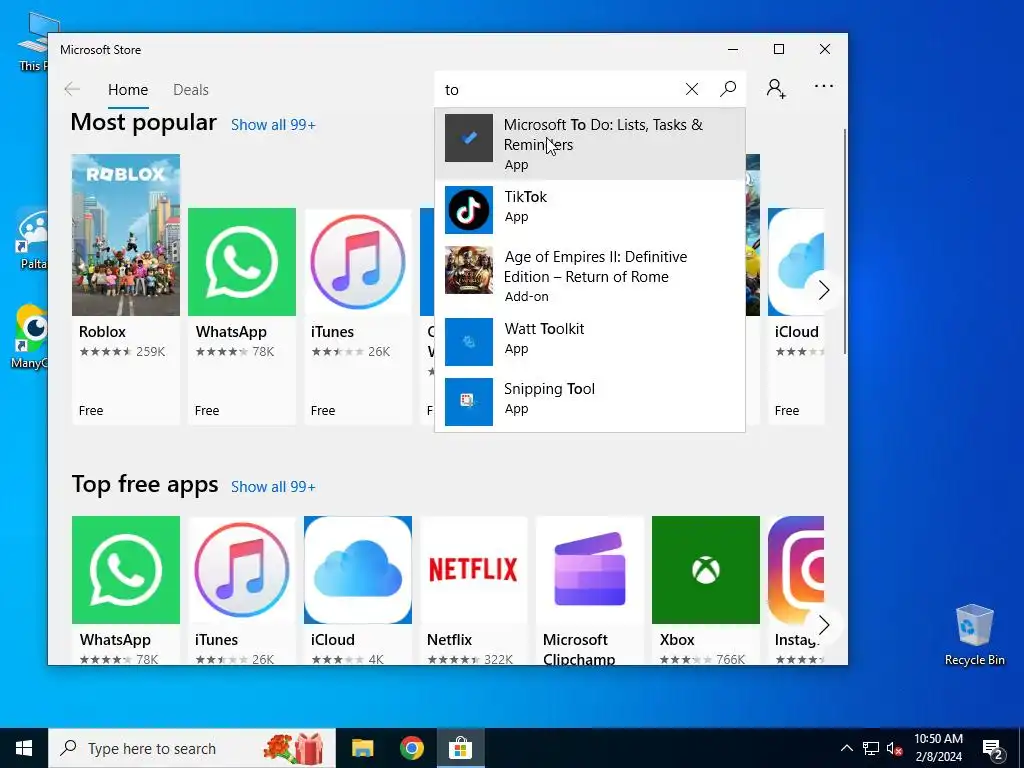
Task: Minimize the Microsoft Store window
Action: click(x=733, y=50)
